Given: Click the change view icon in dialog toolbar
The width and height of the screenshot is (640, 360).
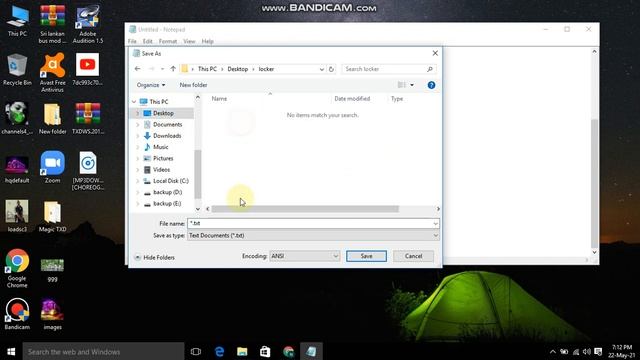Looking at the screenshot, I should point(402,85).
